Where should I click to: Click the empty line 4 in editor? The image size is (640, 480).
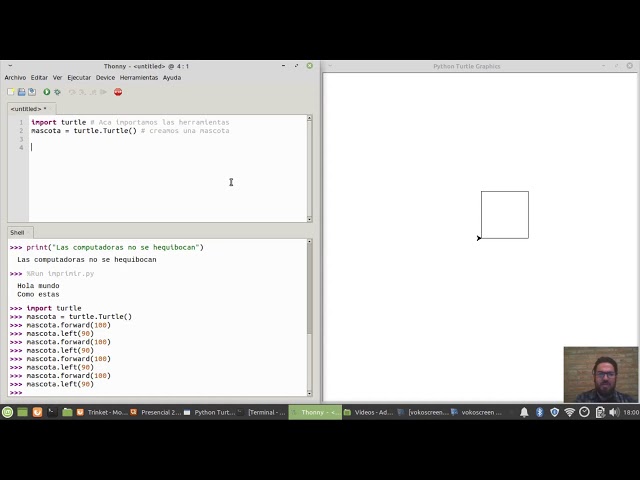tap(167, 148)
